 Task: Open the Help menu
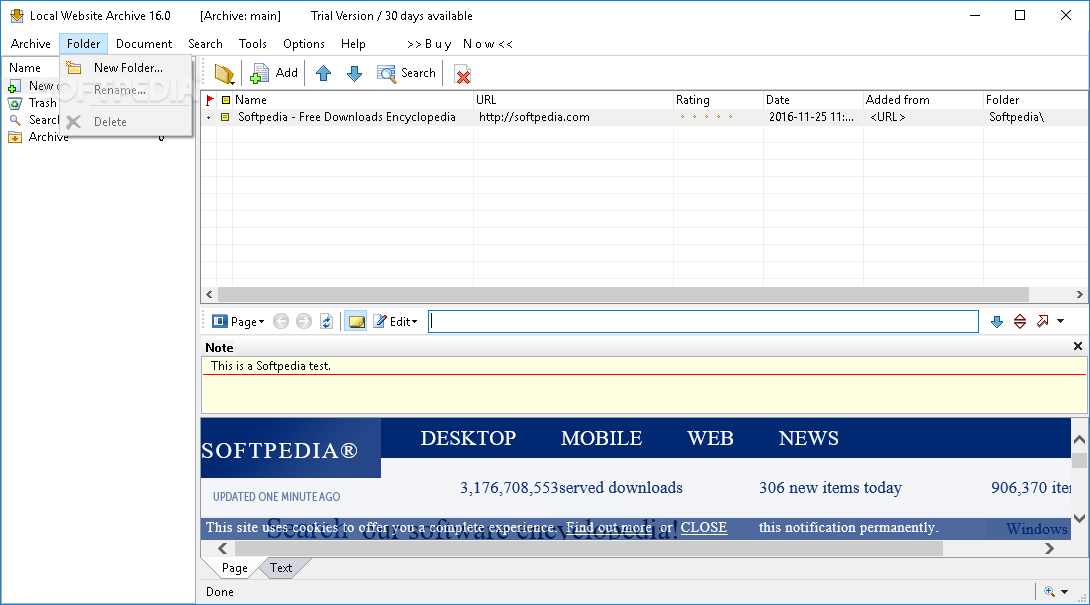coord(353,44)
